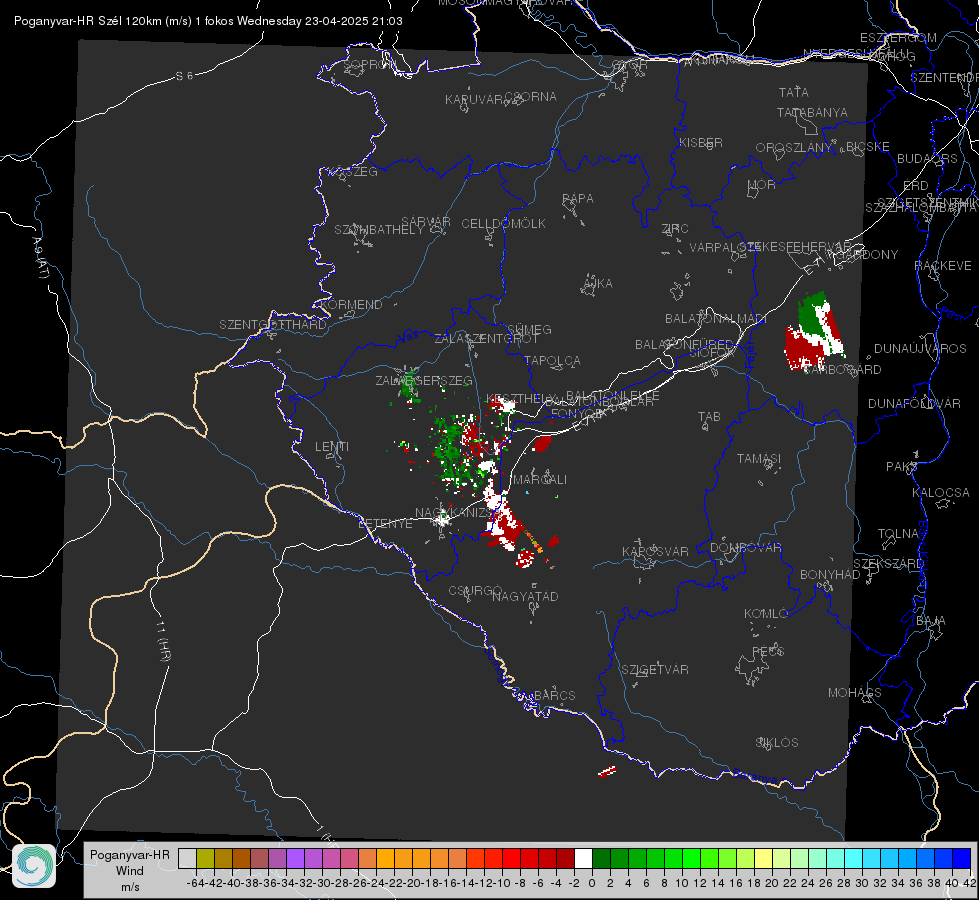Click the KAPUVÁR label
Screen dimensions: 979x900
point(475,99)
